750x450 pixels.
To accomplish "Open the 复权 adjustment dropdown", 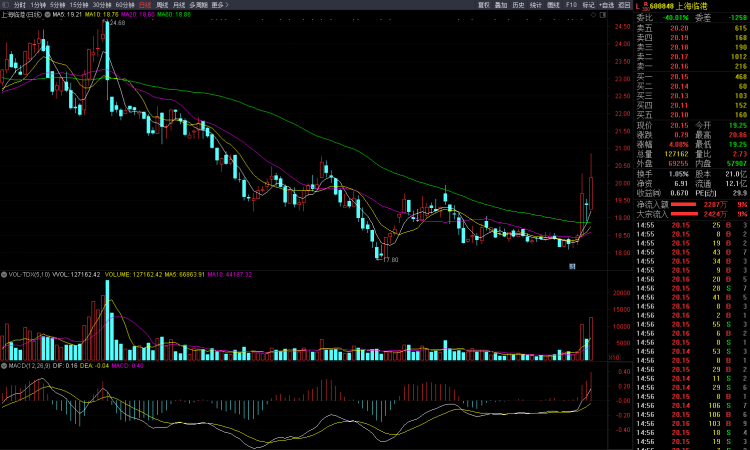I will [484, 5].
